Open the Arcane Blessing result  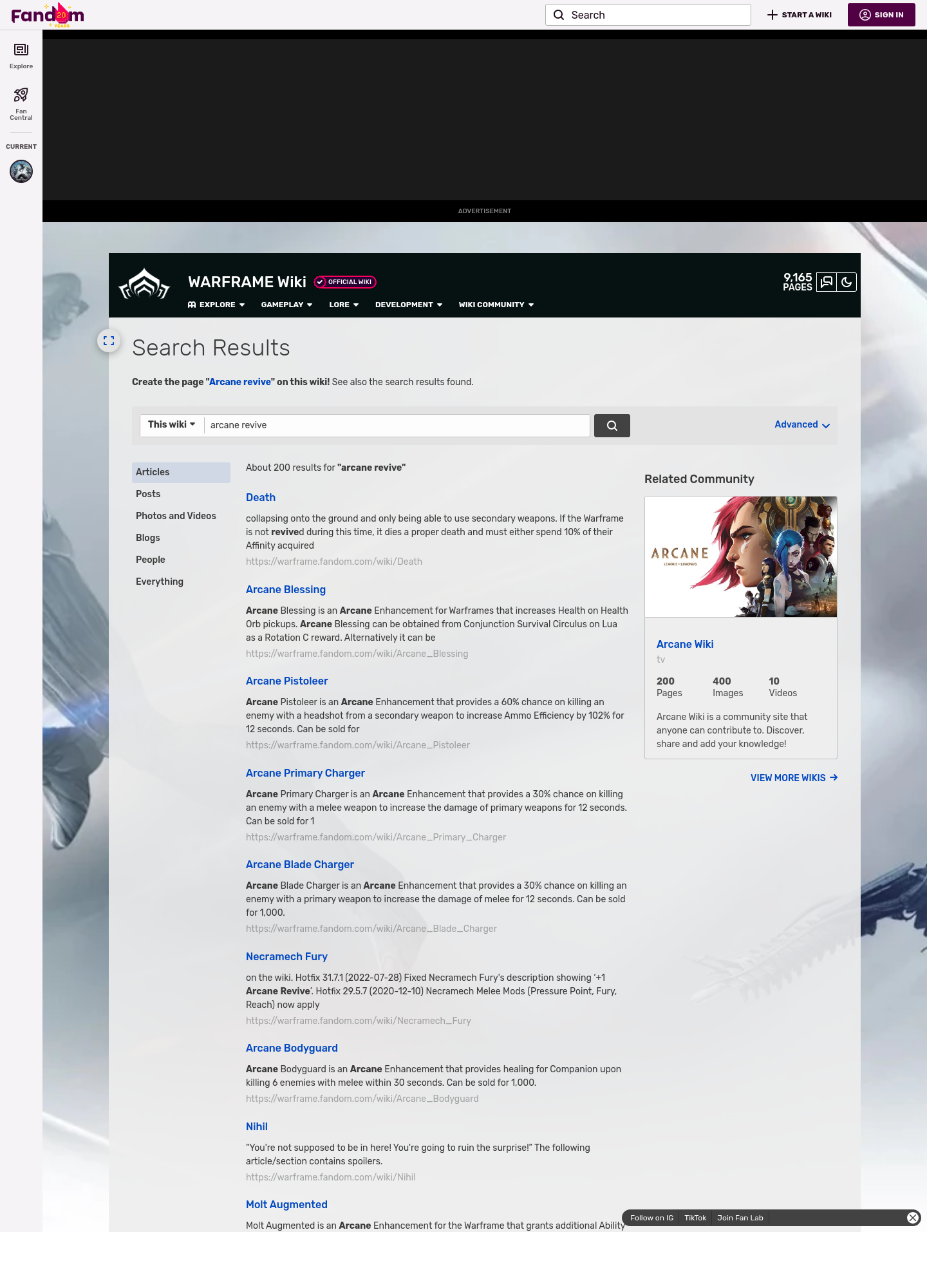(x=286, y=589)
